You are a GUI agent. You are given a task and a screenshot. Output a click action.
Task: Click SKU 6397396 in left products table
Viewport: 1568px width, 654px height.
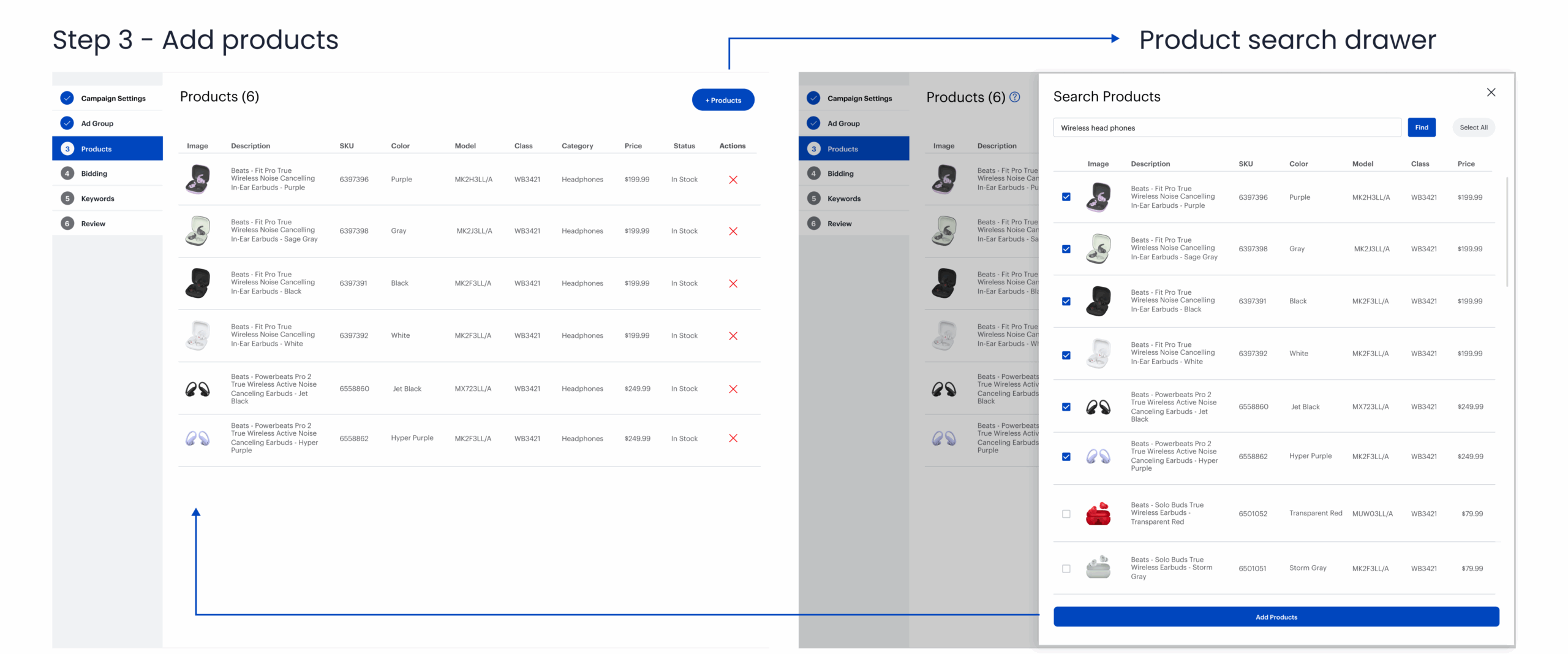pos(354,180)
